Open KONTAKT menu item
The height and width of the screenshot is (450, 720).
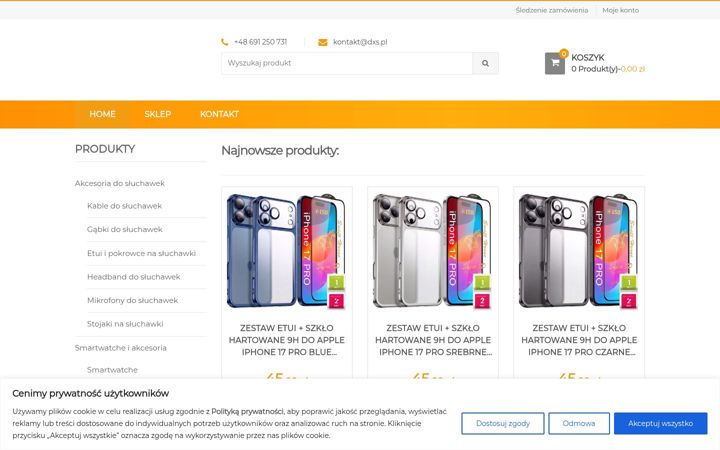219,114
